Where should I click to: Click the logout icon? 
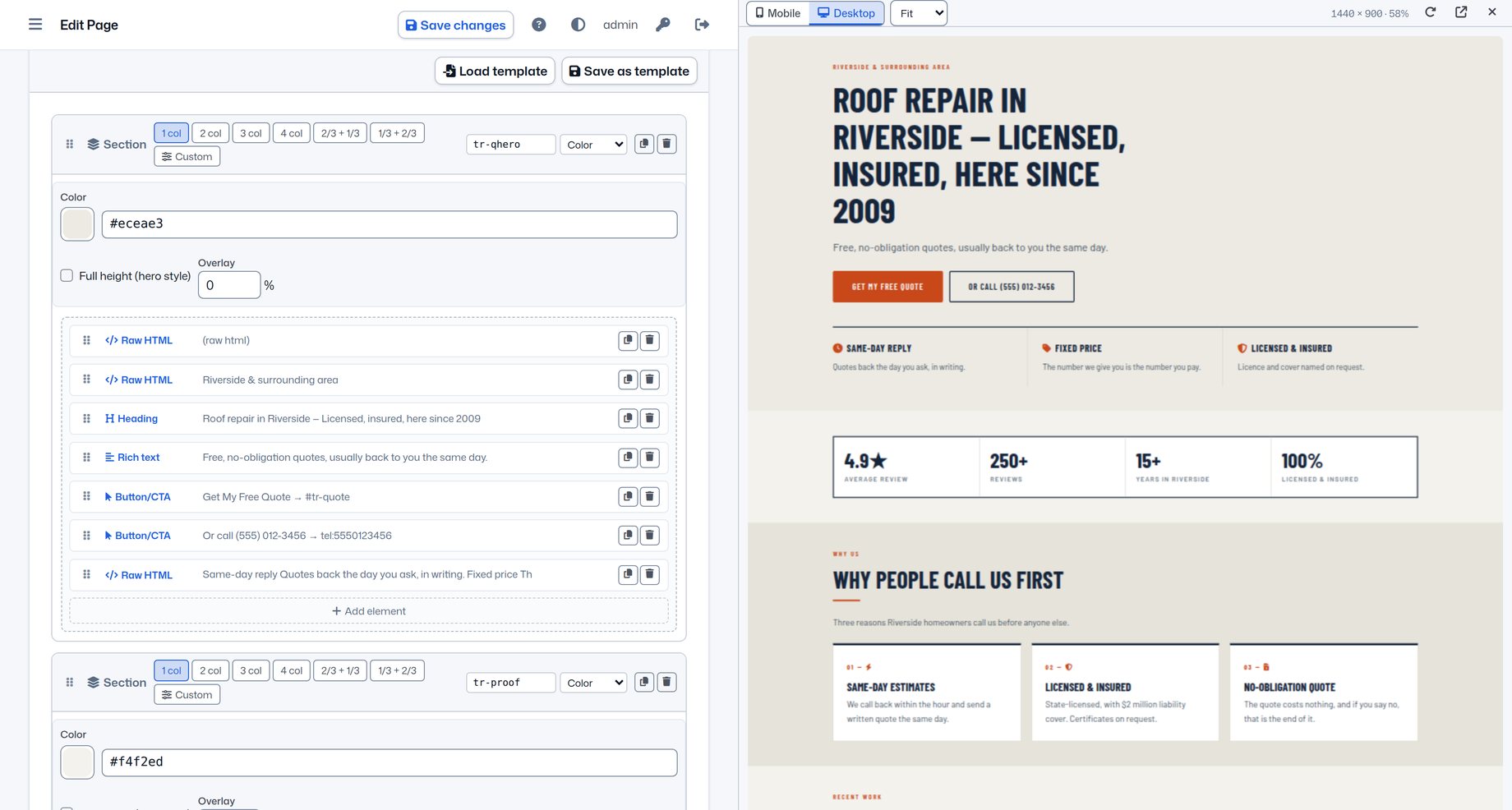pos(702,25)
